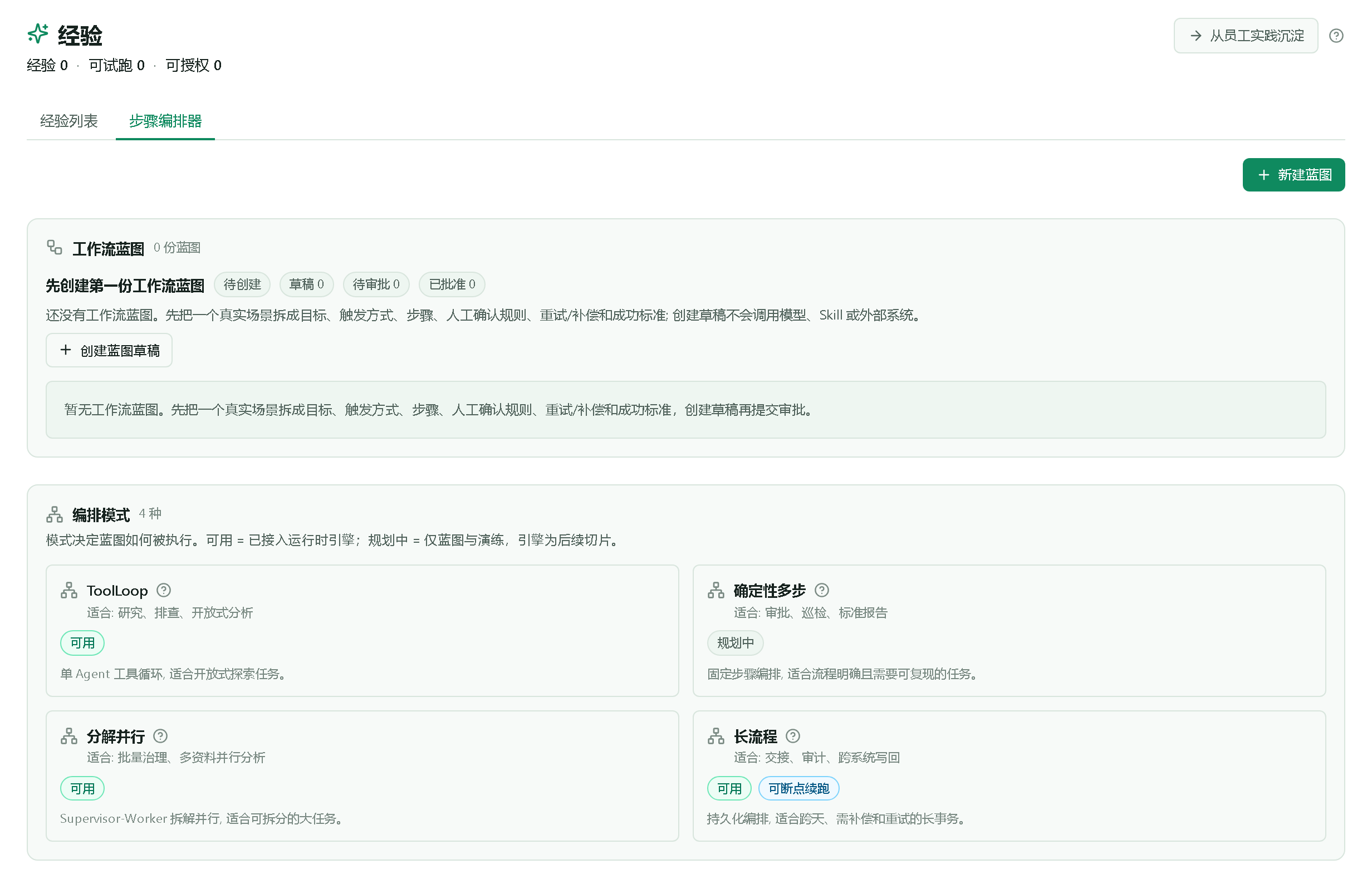Click the 规划中 badge in 确定性多步 card

(735, 643)
